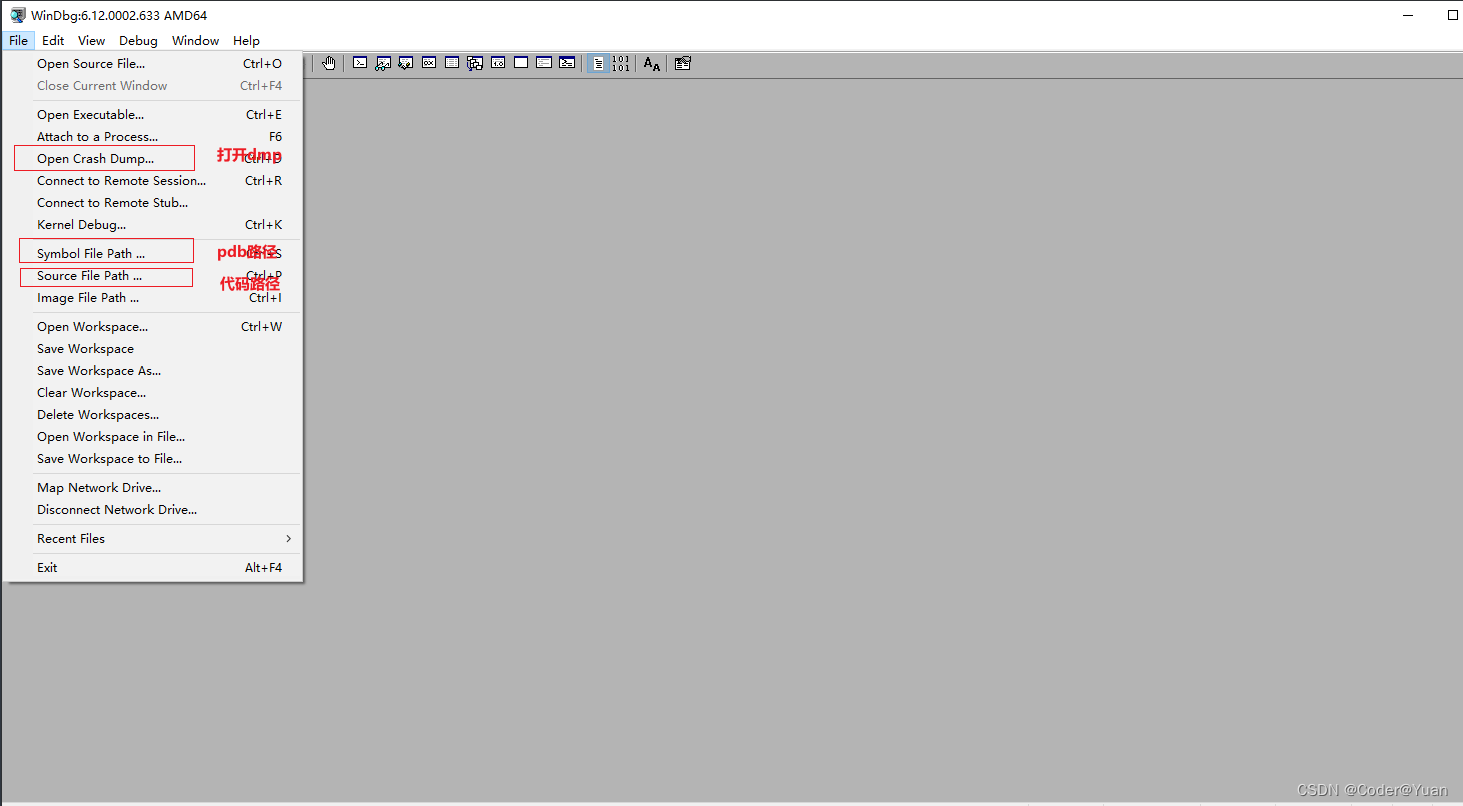
Task: Open the Scratch Pad blank window icon
Action: [x=521, y=63]
